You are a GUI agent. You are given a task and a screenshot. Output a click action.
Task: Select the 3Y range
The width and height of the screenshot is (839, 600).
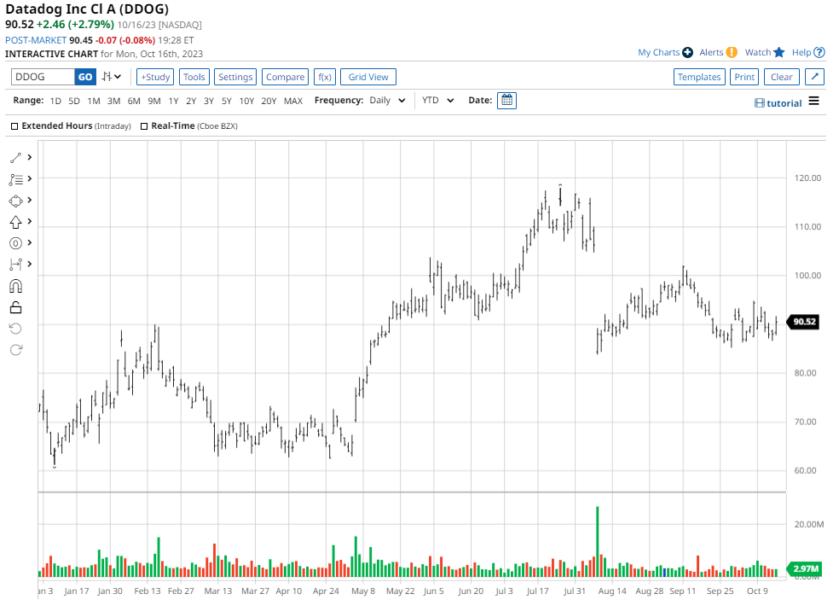pyautogui.click(x=209, y=101)
